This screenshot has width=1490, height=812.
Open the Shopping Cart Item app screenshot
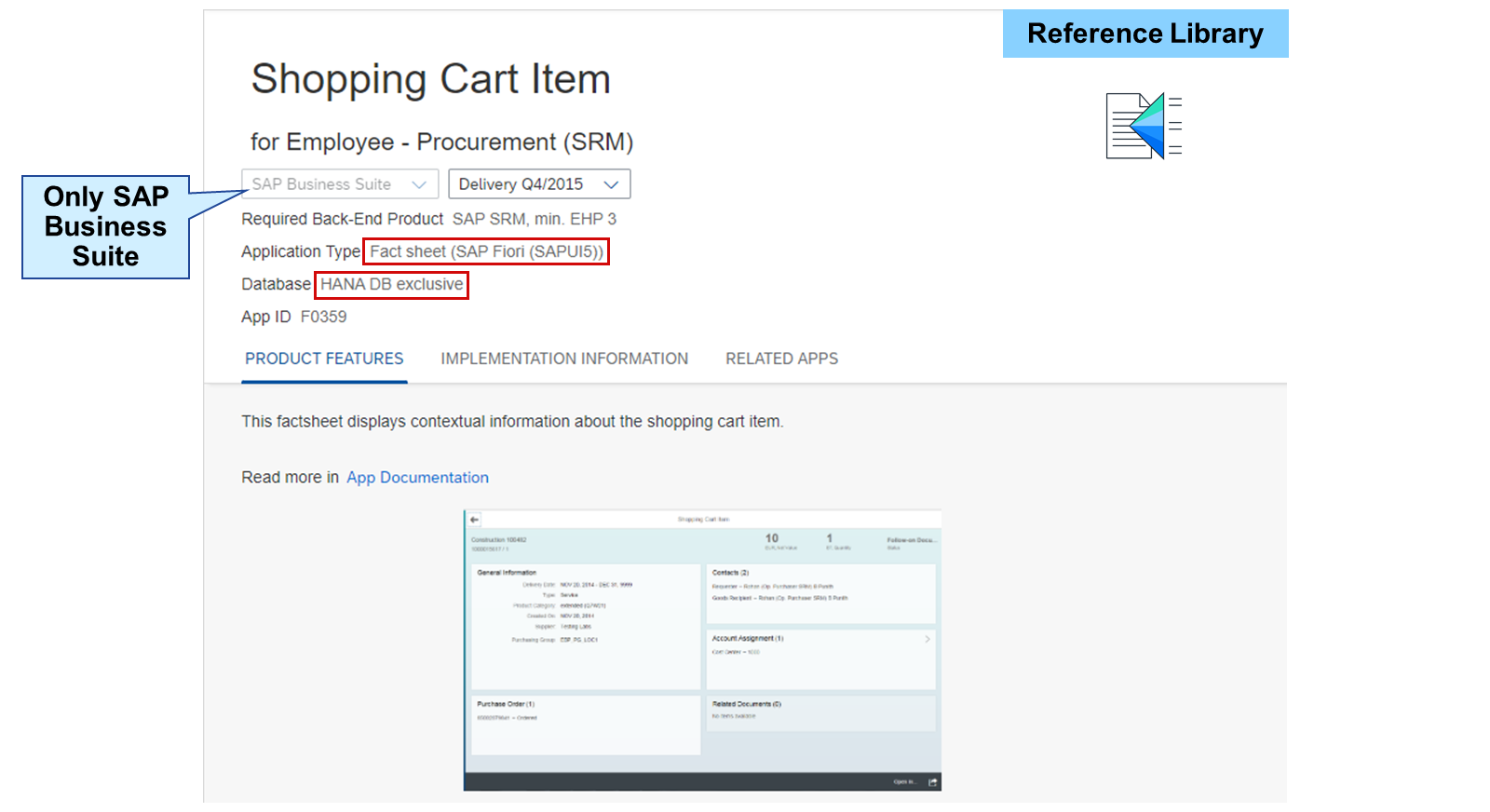pos(702,650)
